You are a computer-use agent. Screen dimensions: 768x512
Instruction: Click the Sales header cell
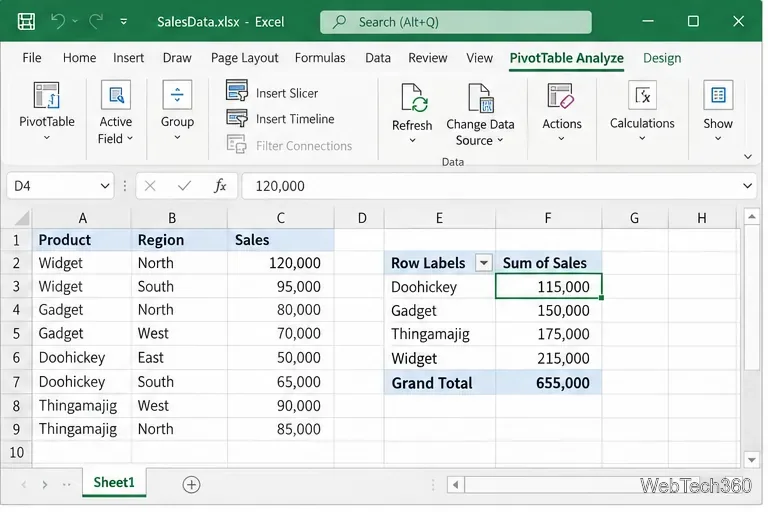[x=281, y=240]
